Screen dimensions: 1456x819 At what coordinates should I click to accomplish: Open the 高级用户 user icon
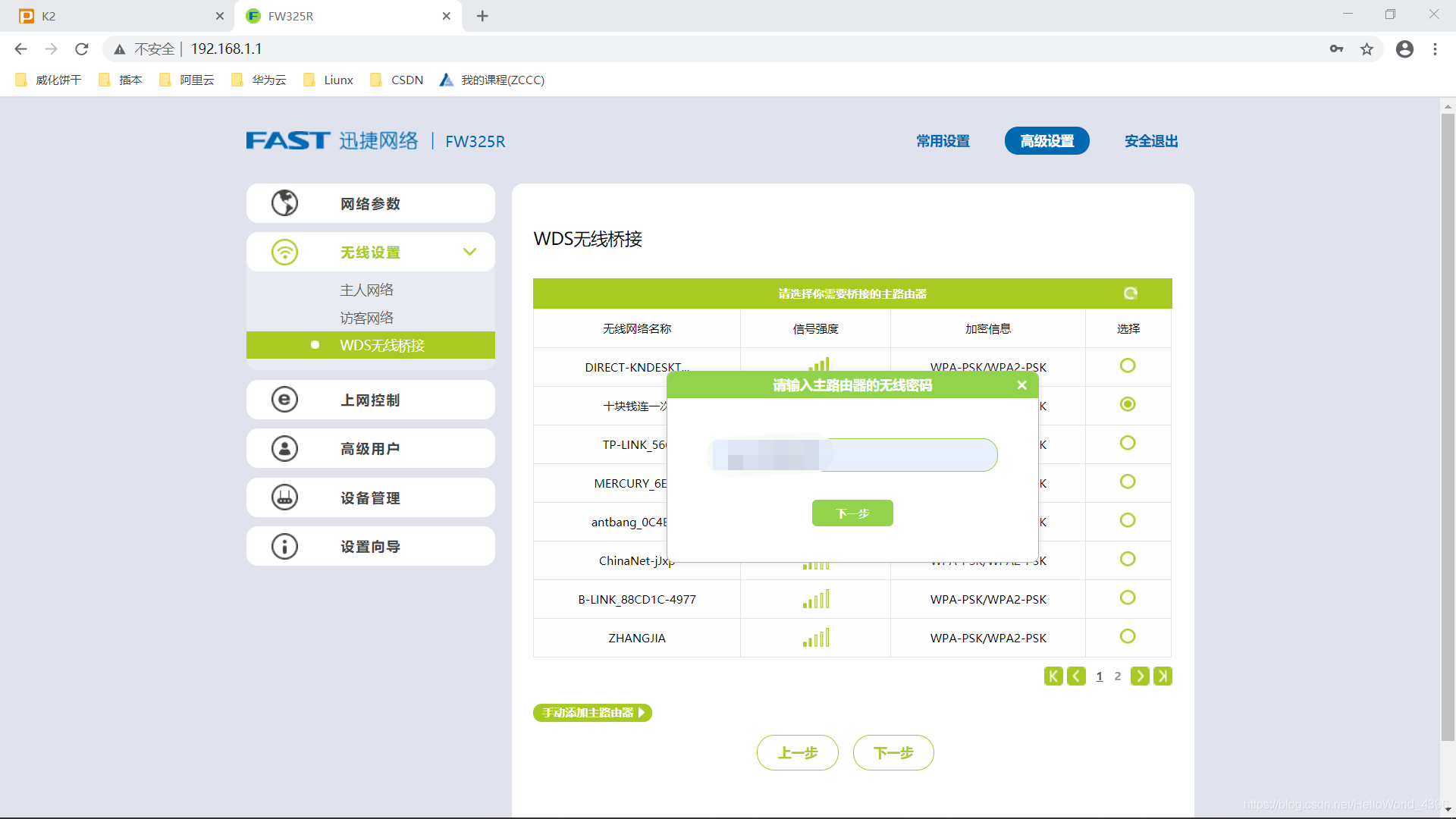[x=284, y=448]
